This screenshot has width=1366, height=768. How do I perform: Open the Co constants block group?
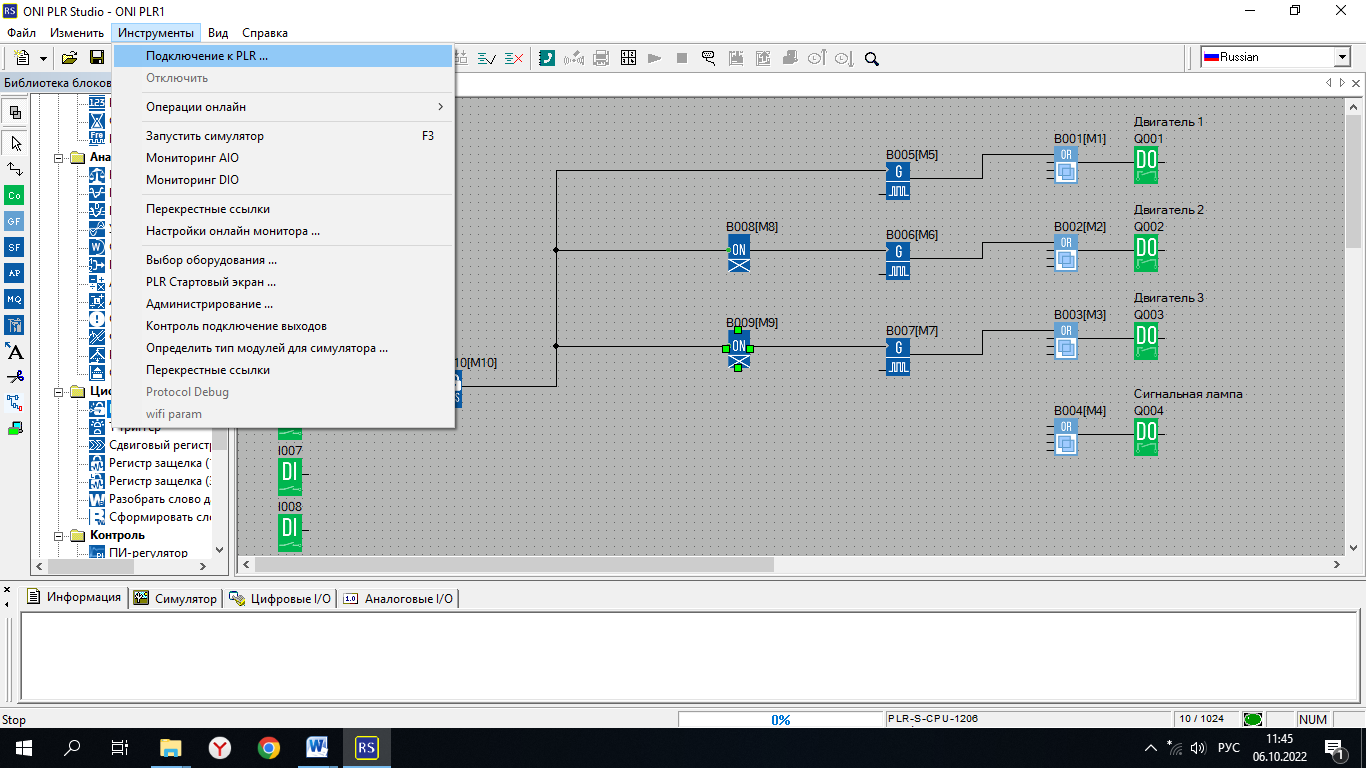pos(15,195)
